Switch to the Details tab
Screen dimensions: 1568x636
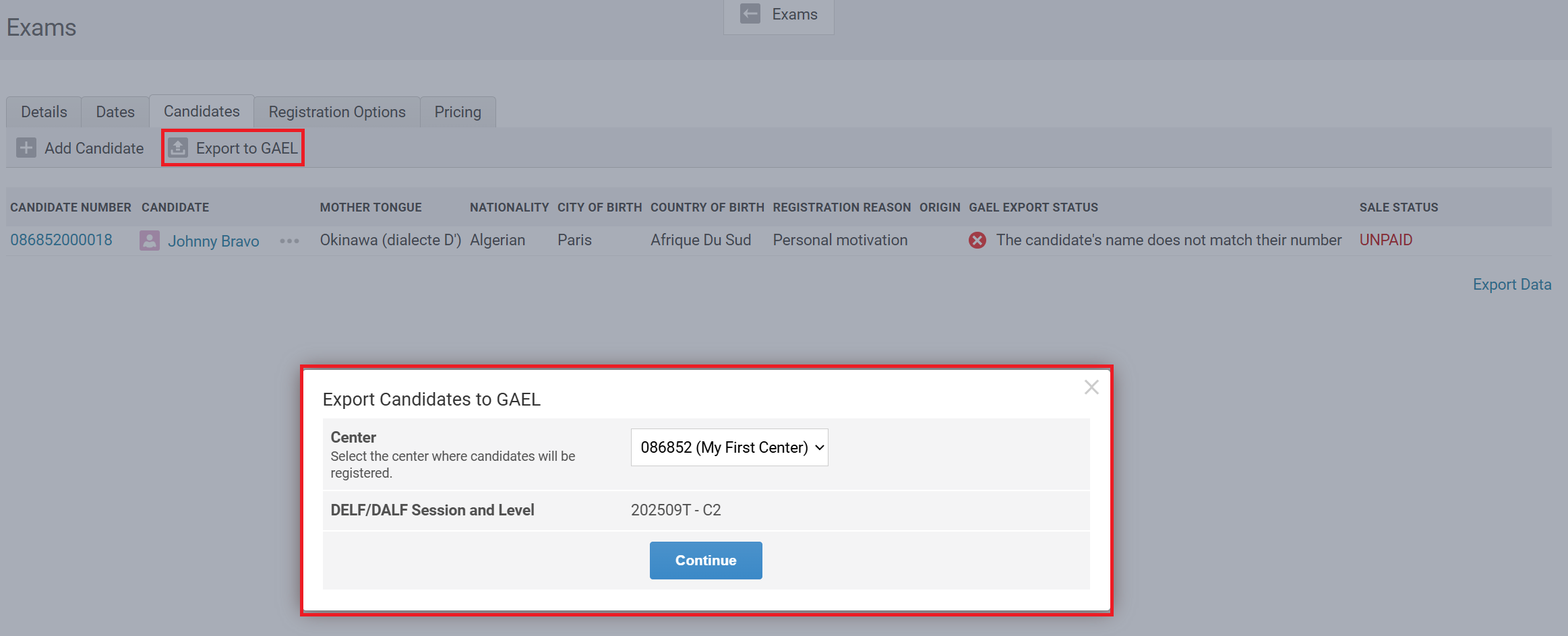pos(44,112)
